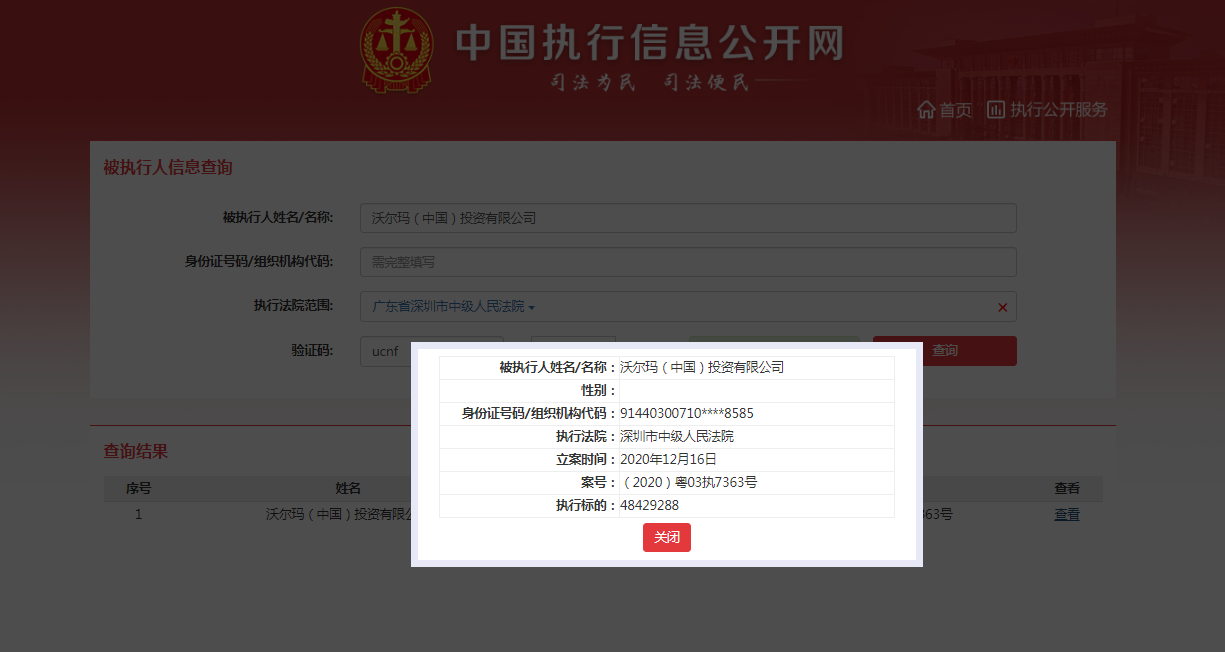Click the 执行法院范围 form label

click(293, 306)
